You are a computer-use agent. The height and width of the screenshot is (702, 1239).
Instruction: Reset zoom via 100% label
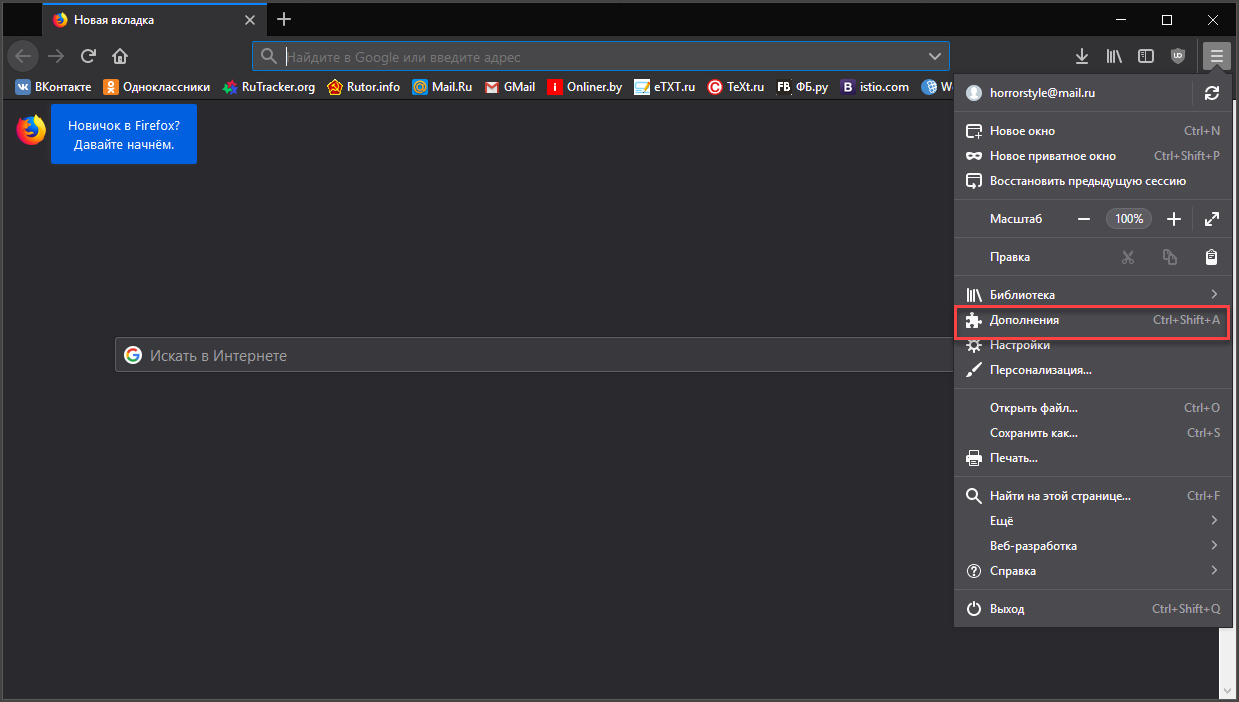point(1129,219)
